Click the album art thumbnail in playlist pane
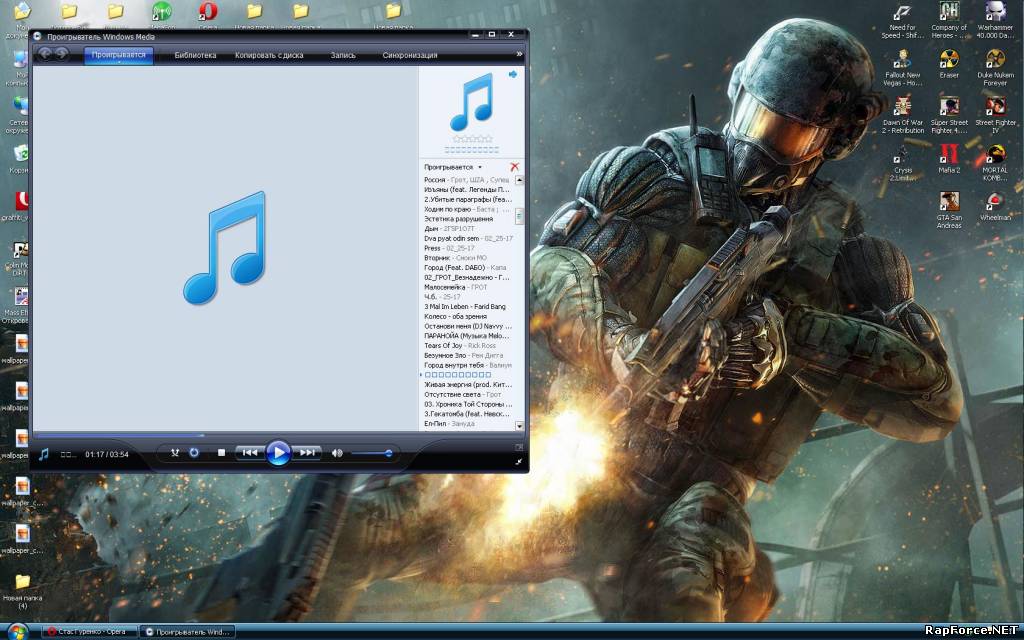The height and width of the screenshot is (640, 1024). pos(472,102)
